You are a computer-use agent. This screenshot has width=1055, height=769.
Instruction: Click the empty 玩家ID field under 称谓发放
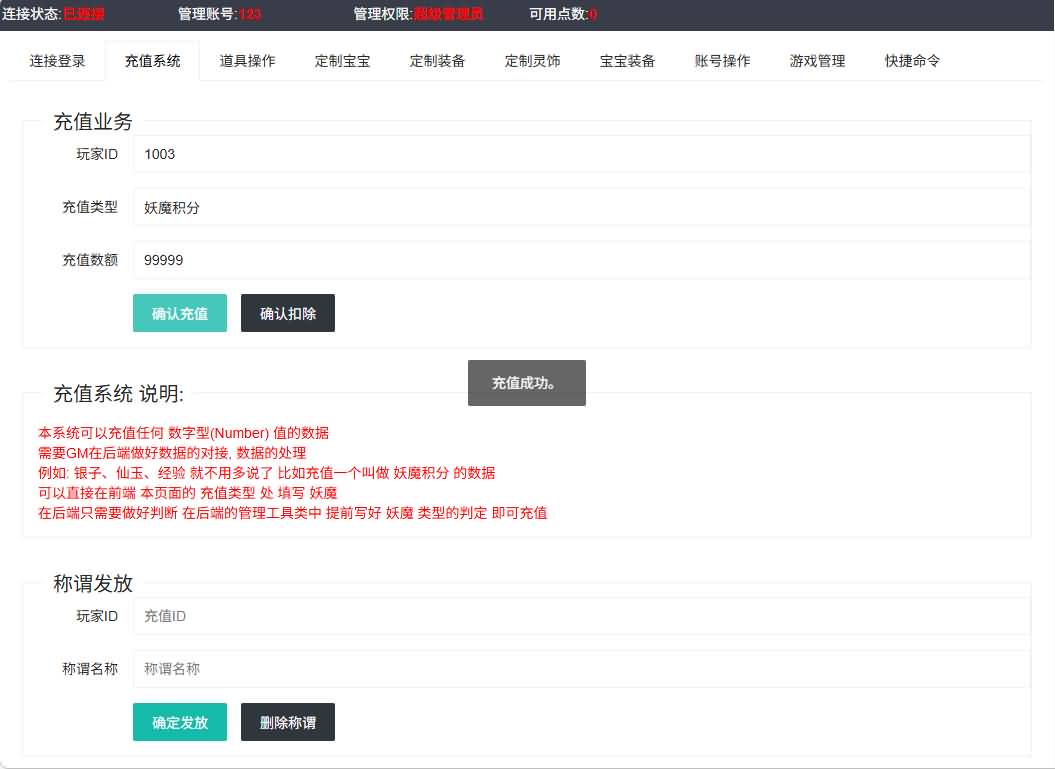pos(581,616)
